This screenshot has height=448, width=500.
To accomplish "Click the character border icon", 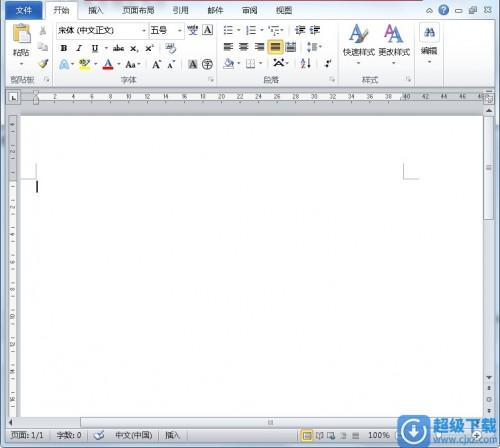I will click(x=207, y=30).
